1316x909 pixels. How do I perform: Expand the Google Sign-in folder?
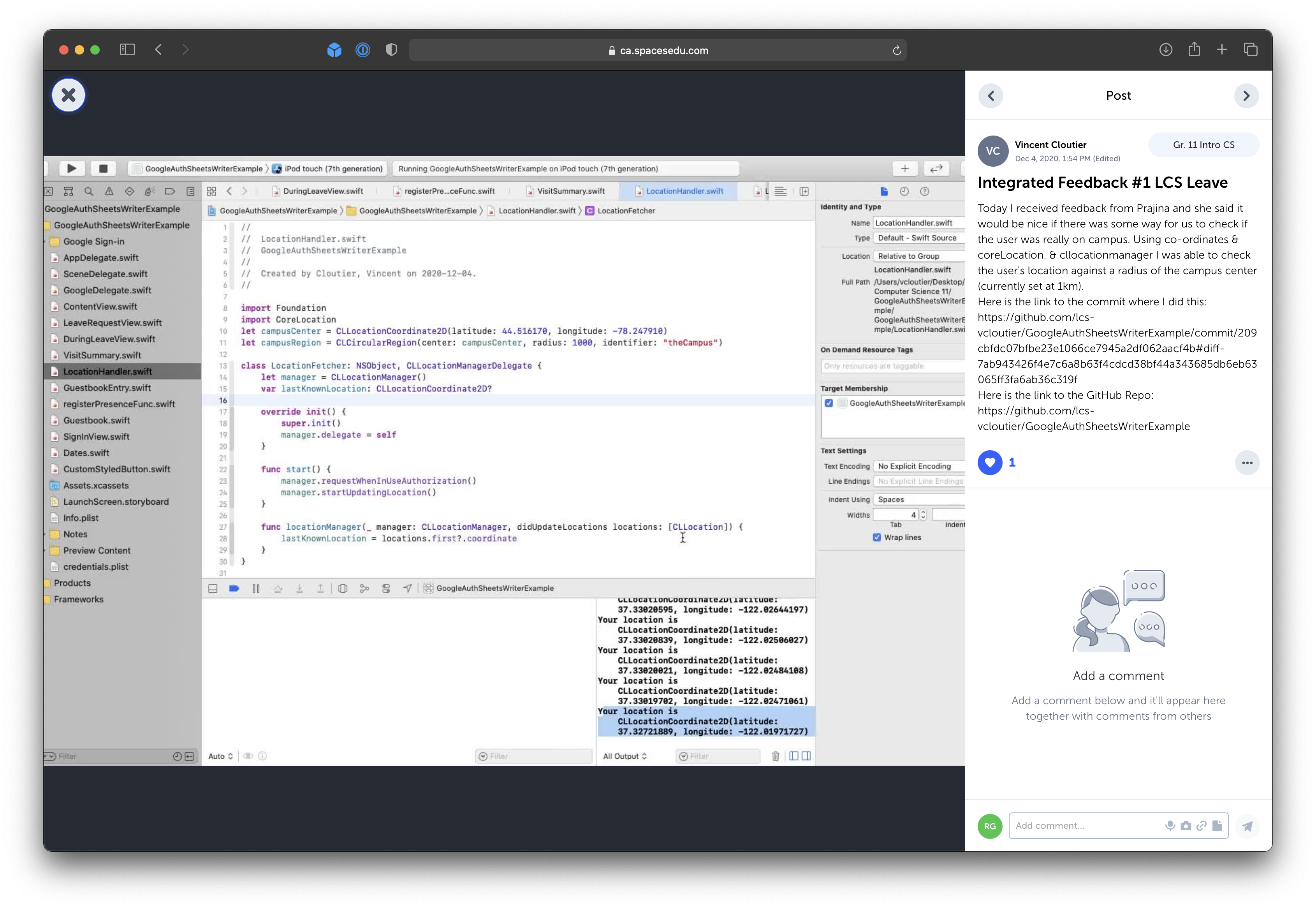(46, 241)
